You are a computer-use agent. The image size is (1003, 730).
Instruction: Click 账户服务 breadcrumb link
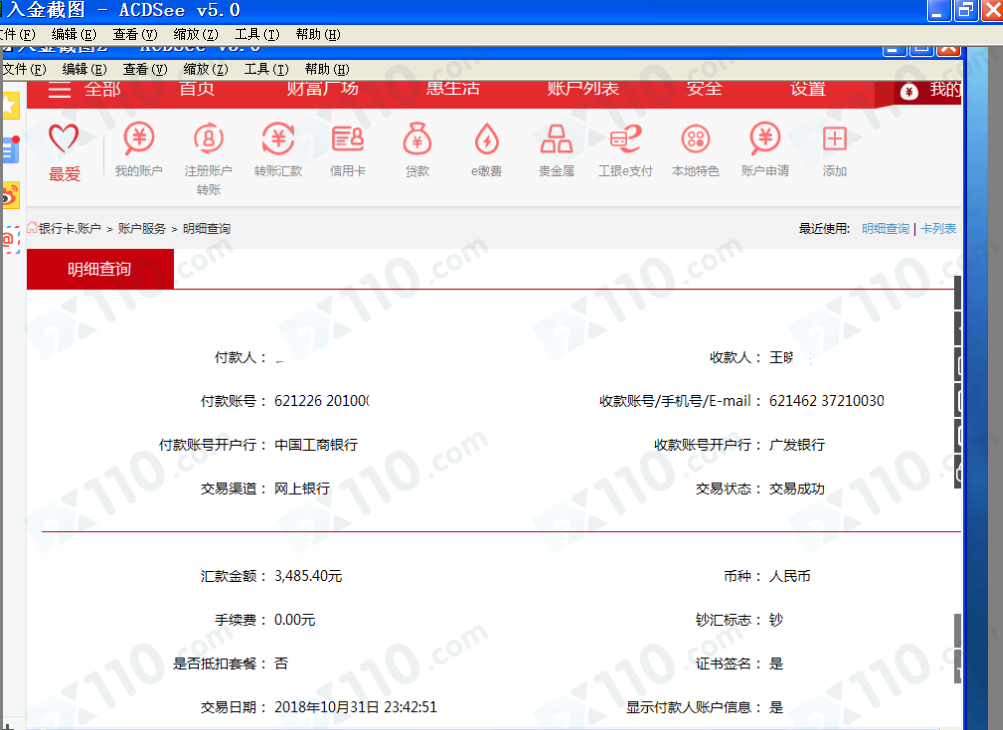point(141,228)
